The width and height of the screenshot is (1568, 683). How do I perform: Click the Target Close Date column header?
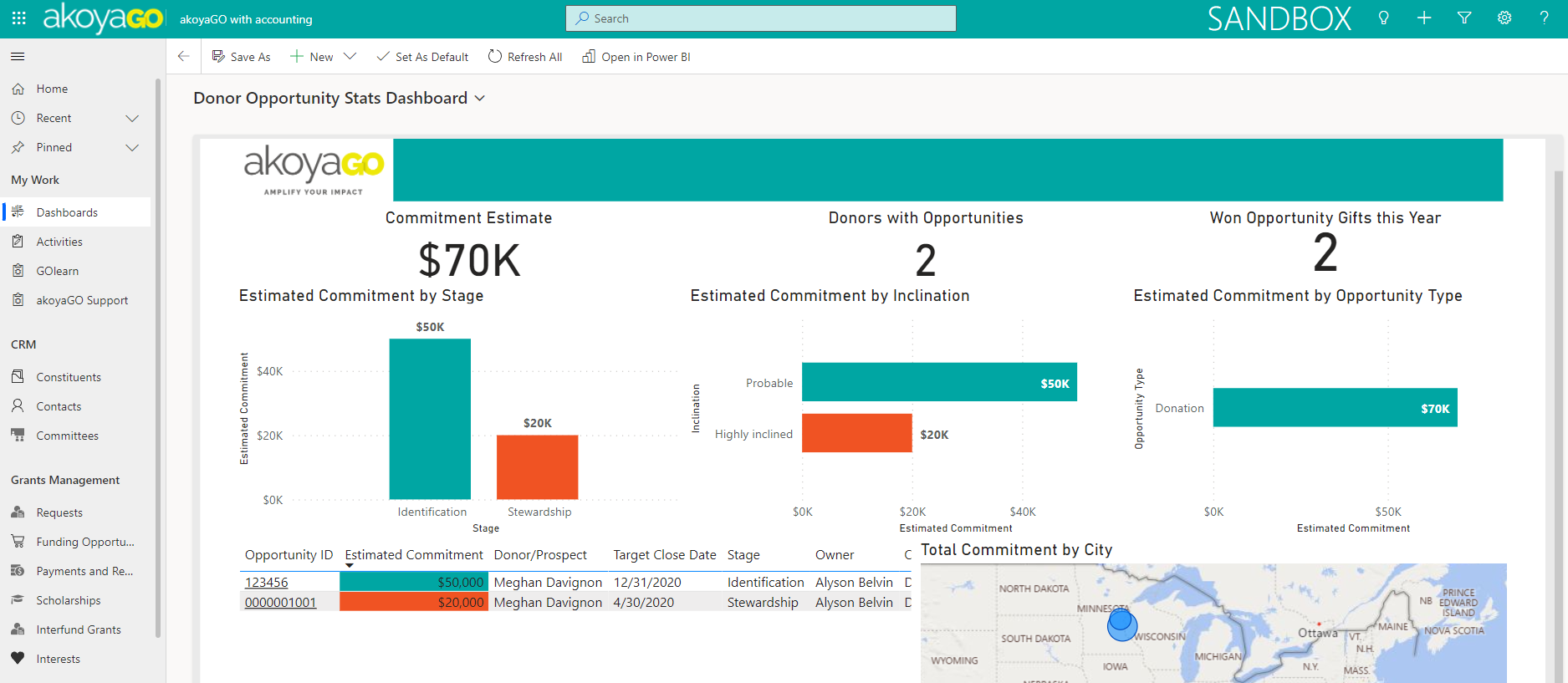(x=665, y=555)
